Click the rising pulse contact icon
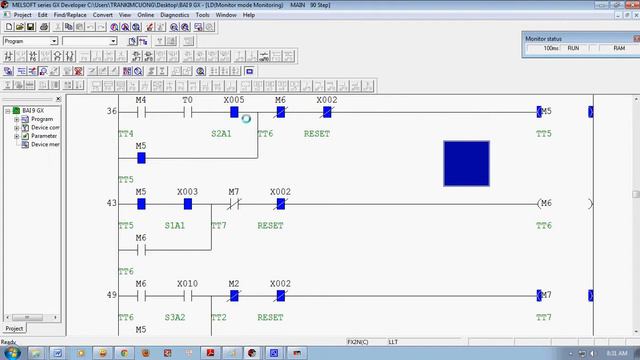 137,56
